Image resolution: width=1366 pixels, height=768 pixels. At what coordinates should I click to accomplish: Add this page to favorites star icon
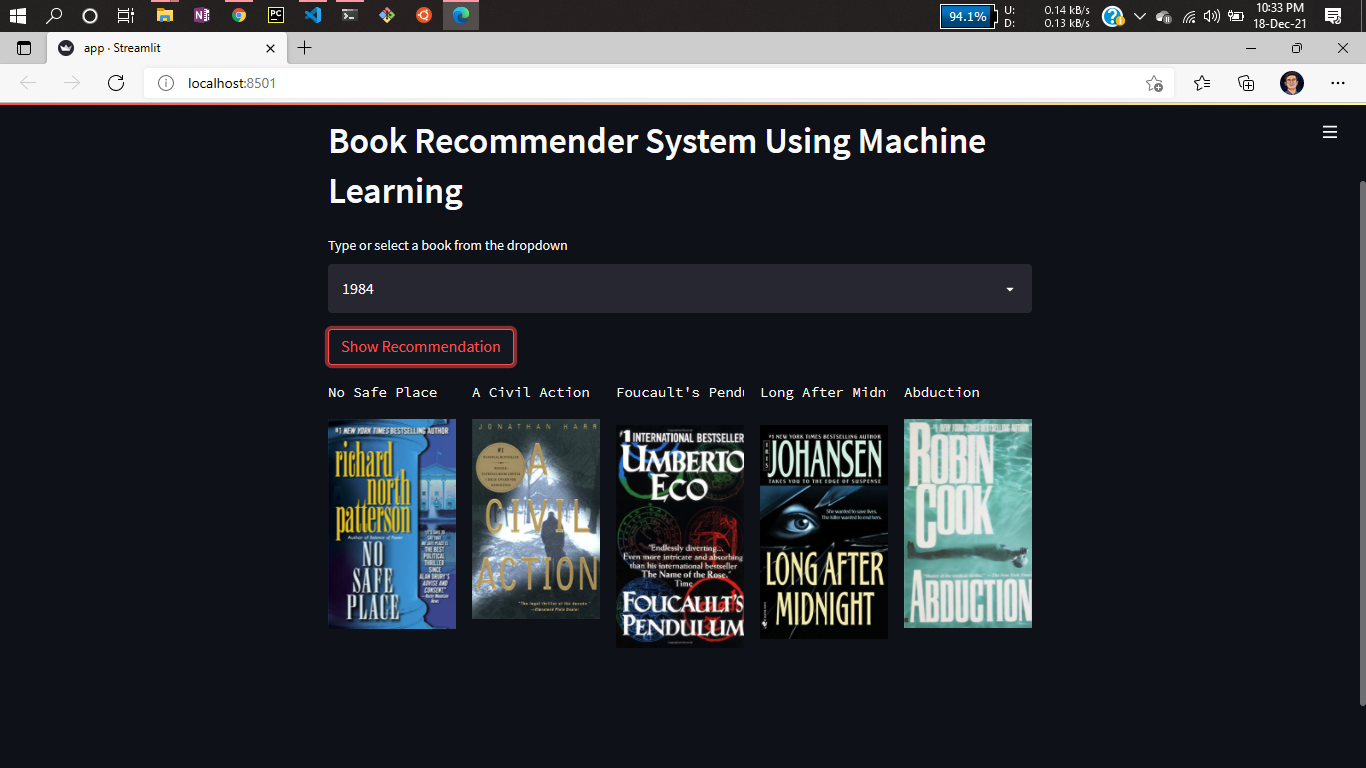pyautogui.click(x=1154, y=83)
